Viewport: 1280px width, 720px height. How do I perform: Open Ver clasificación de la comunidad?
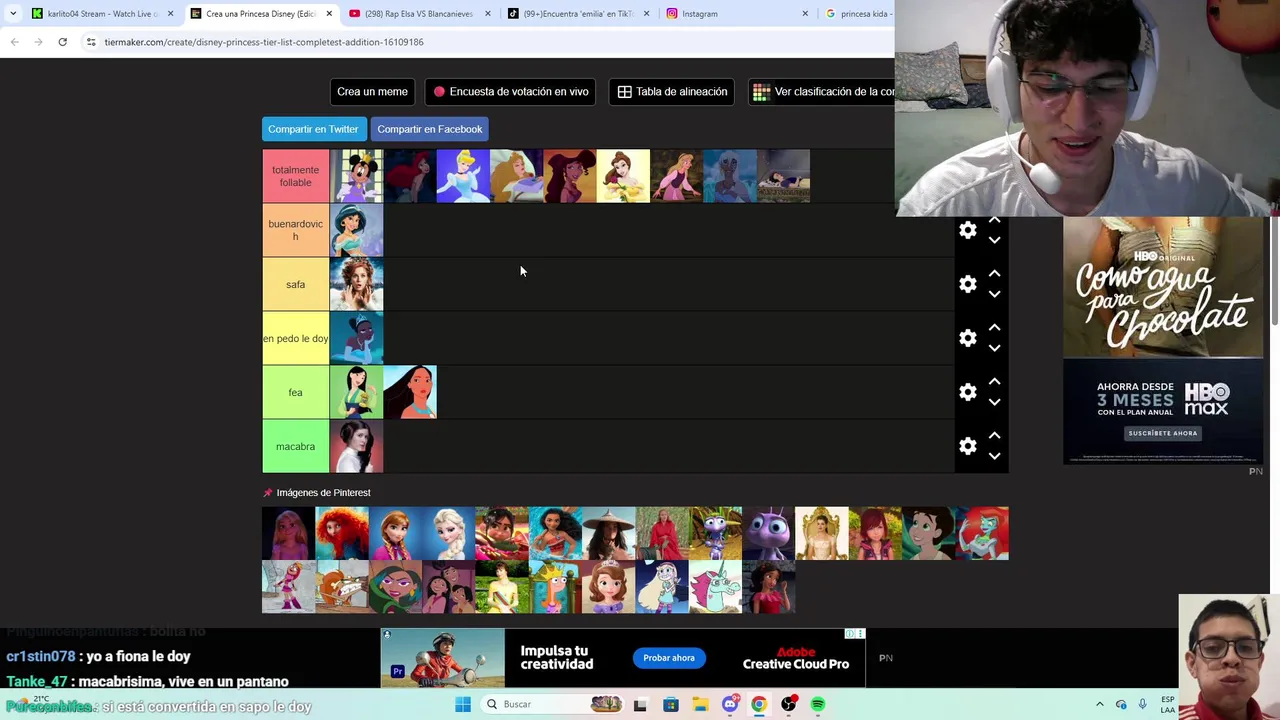click(x=822, y=91)
